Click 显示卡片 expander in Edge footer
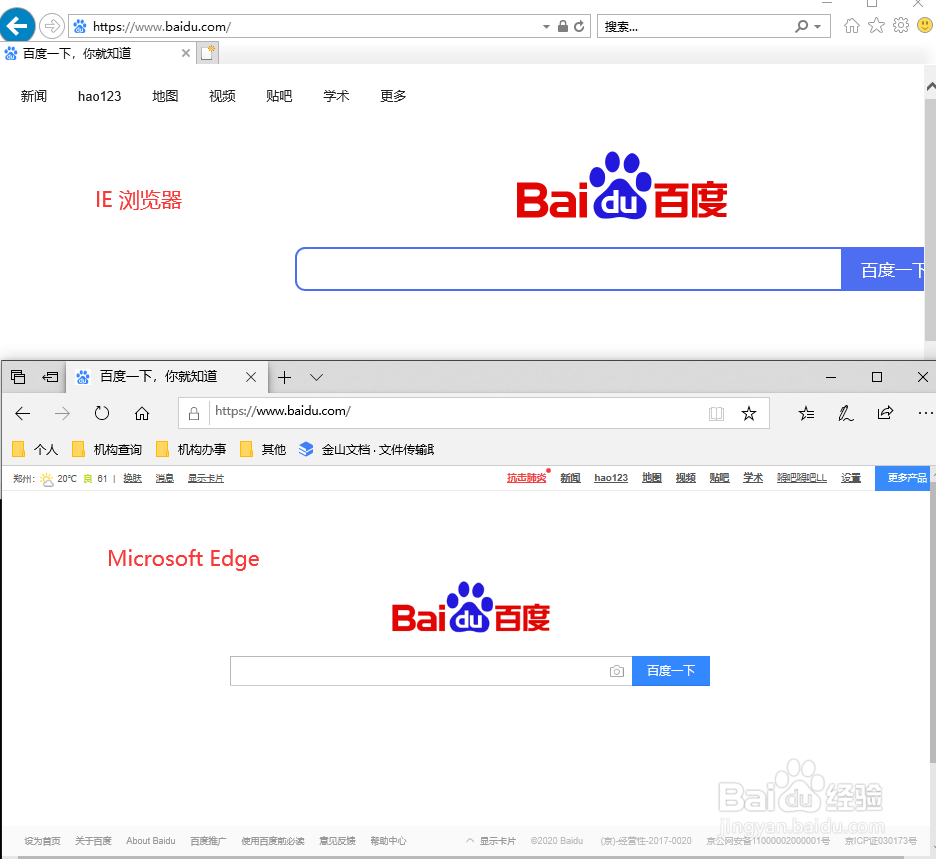The width and height of the screenshot is (936, 859). pyautogui.click(x=491, y=840)
